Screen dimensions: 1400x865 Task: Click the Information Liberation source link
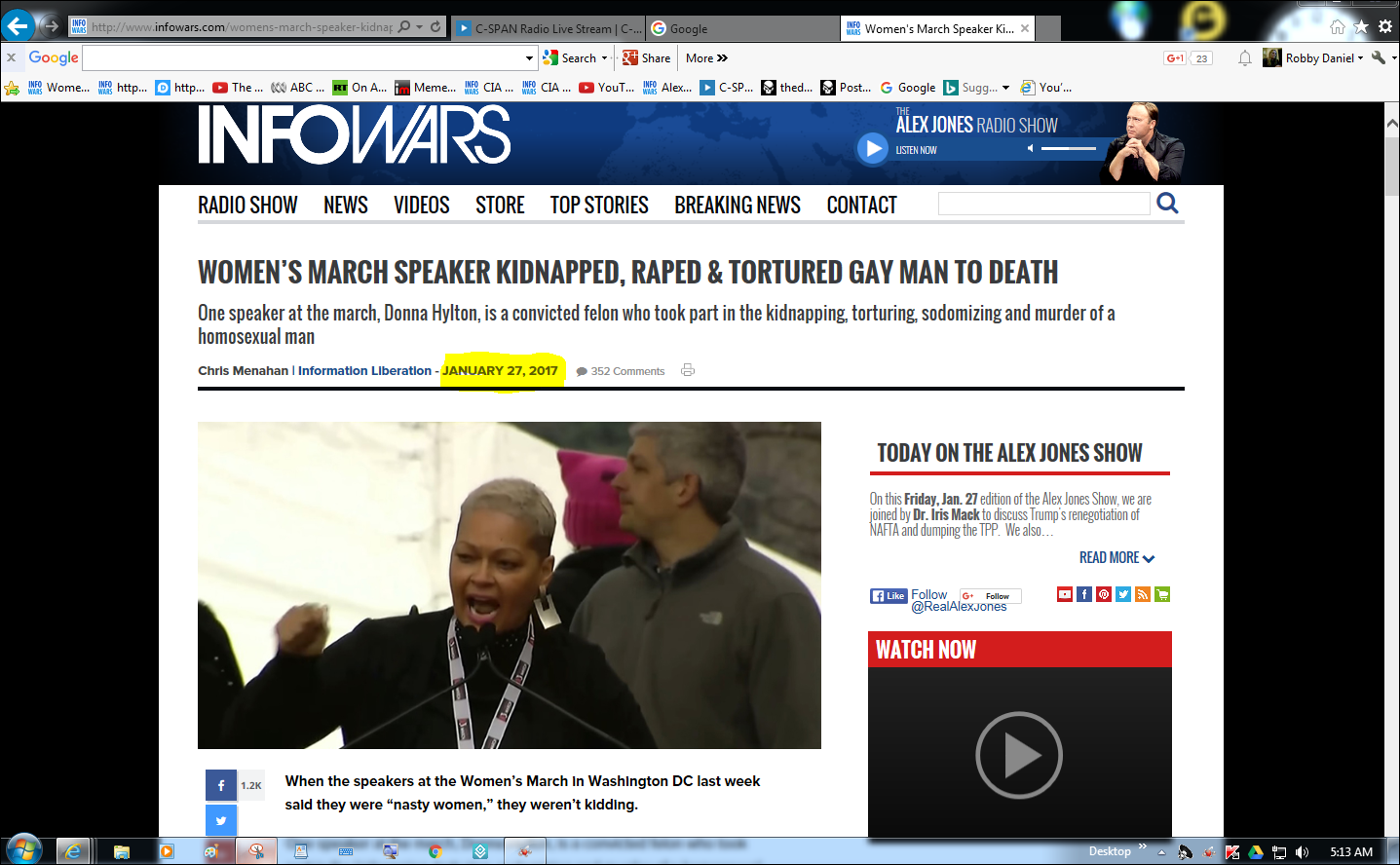point(364,371)
